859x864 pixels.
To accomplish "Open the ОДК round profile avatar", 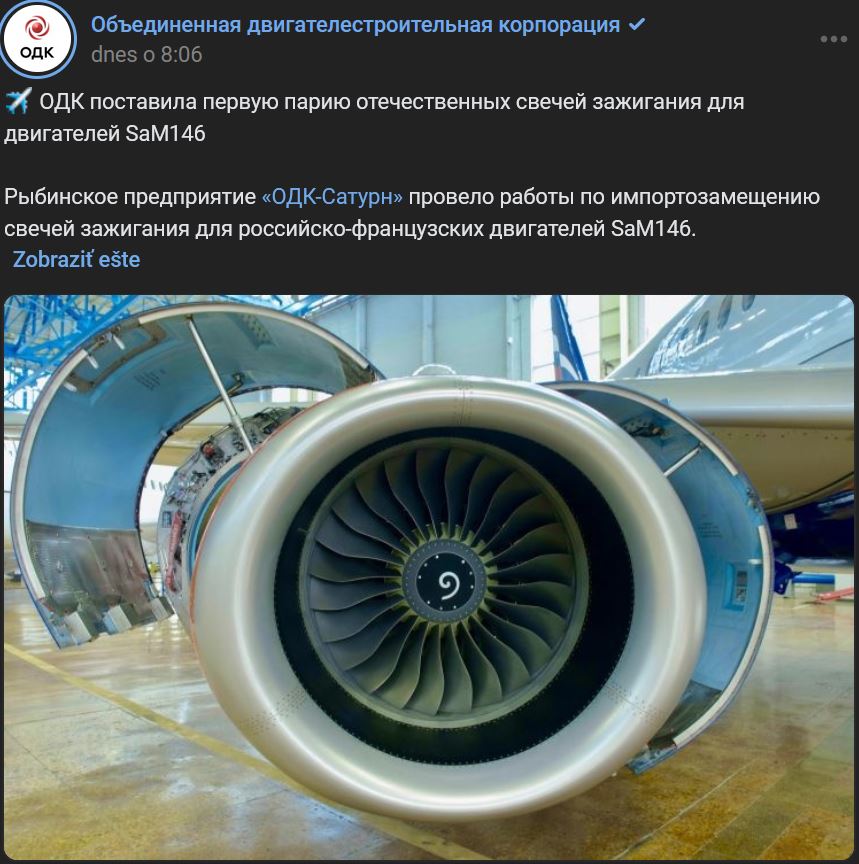I will tap(37, 39).
